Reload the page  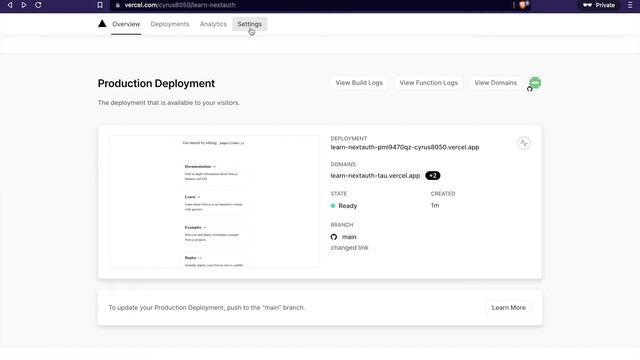pyautogui.click(x=38, y=5)
